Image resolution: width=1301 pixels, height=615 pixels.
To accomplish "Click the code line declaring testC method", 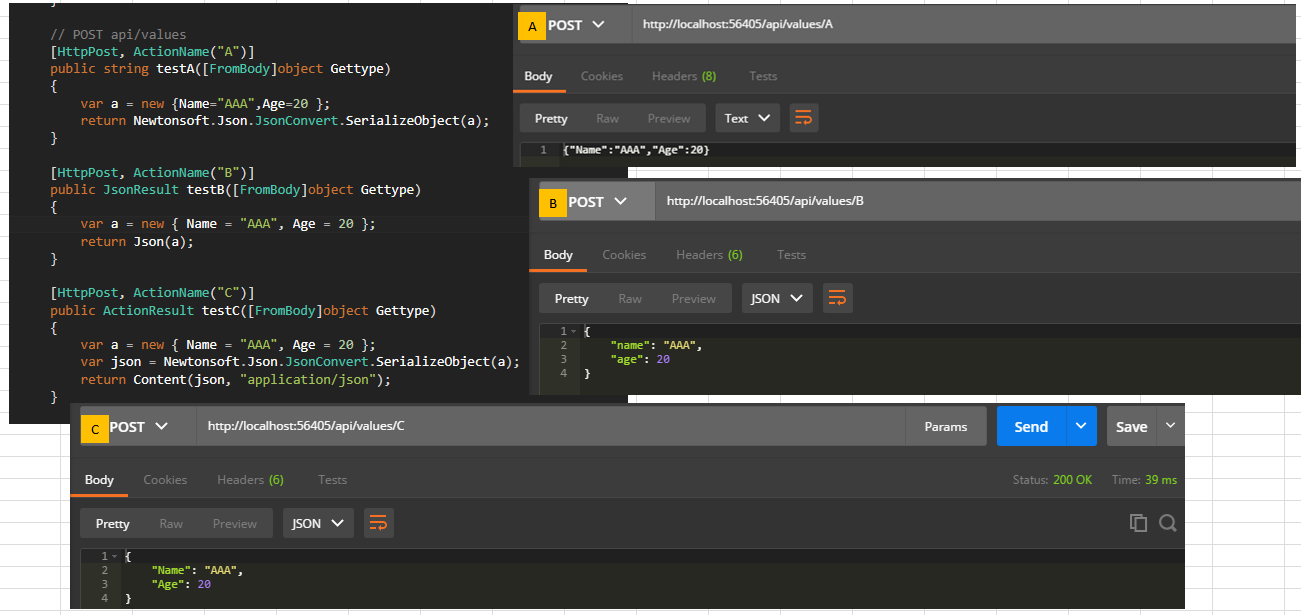I will click(x=243, y=311).
